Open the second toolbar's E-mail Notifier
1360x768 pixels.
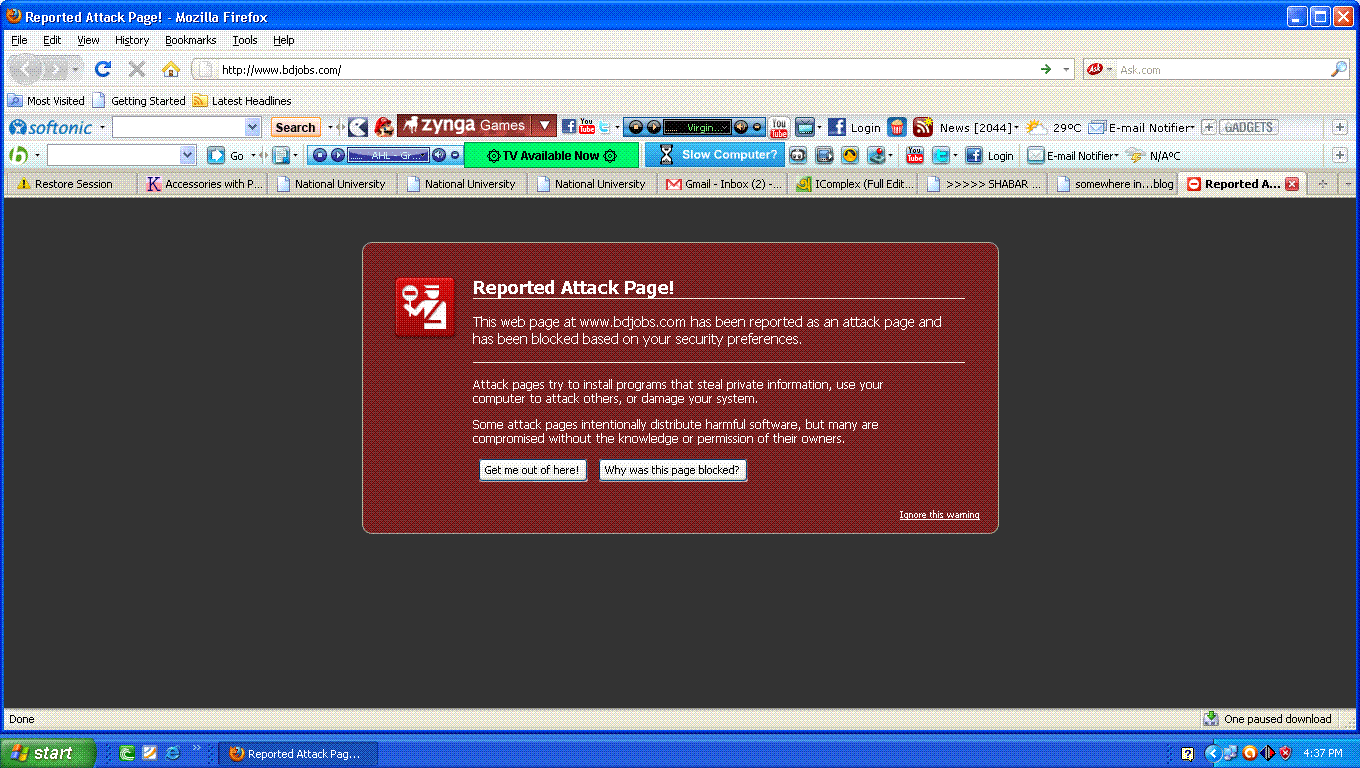click(1072, 155)
